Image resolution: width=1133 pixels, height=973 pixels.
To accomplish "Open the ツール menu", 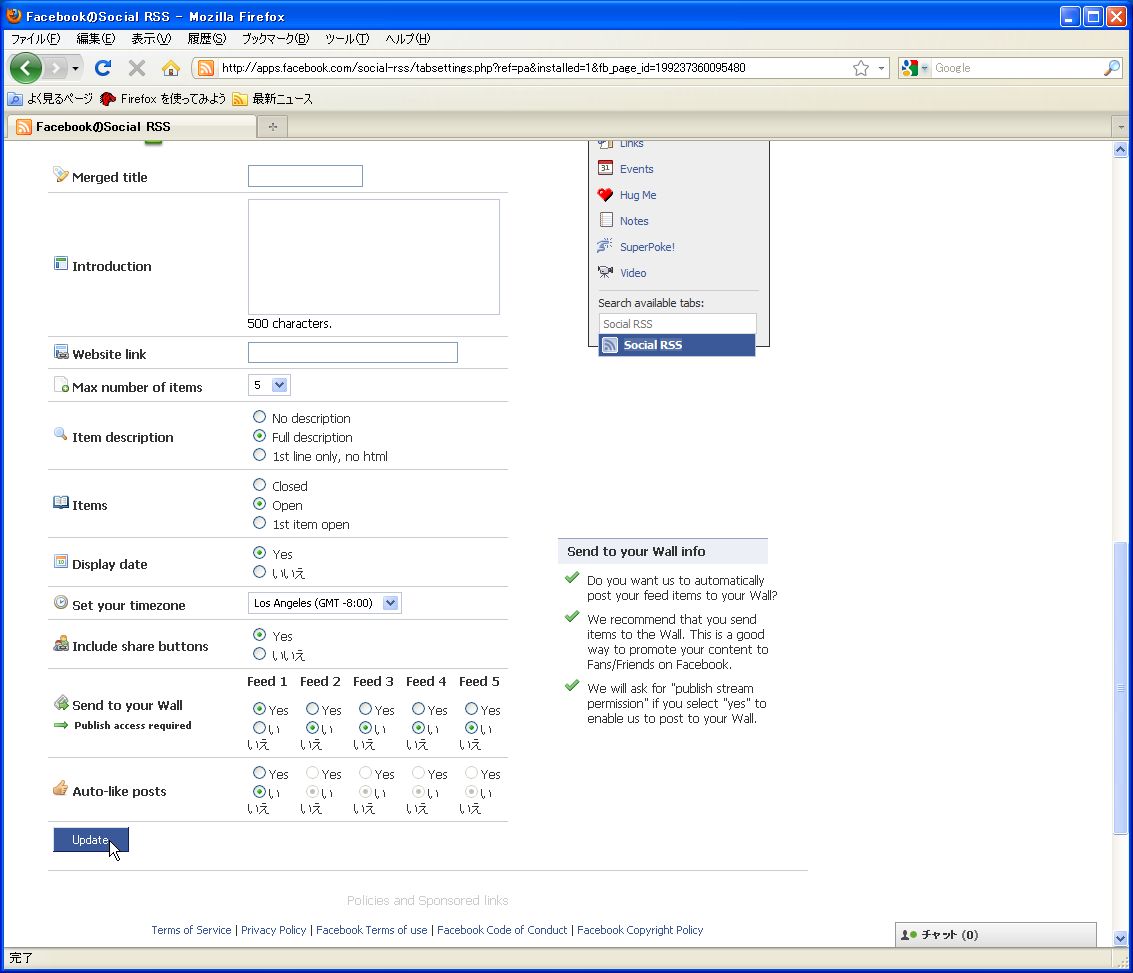I will [347, 39].
